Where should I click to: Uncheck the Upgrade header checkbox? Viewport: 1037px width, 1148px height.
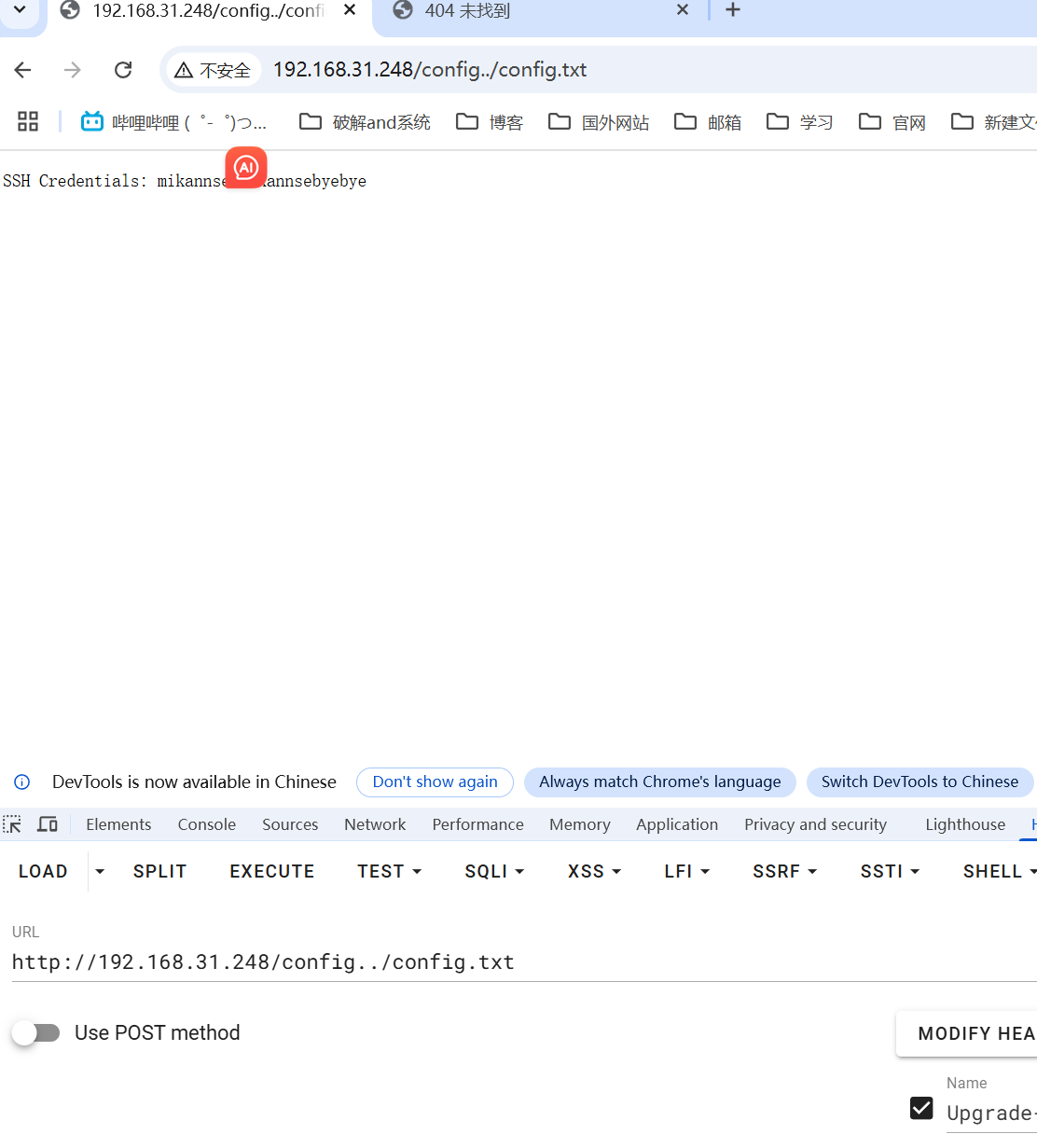pos(921,1108)
